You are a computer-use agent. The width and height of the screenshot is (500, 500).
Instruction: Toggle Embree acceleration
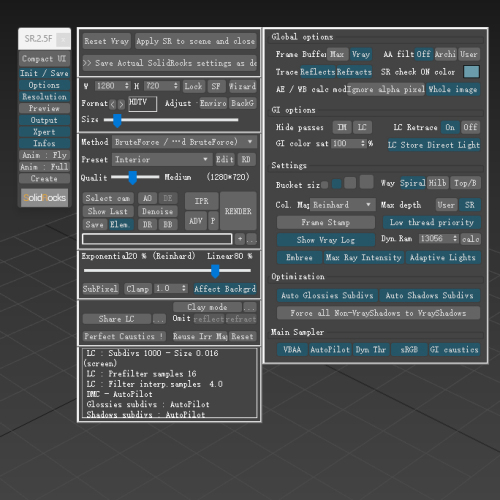pos(299,257)
